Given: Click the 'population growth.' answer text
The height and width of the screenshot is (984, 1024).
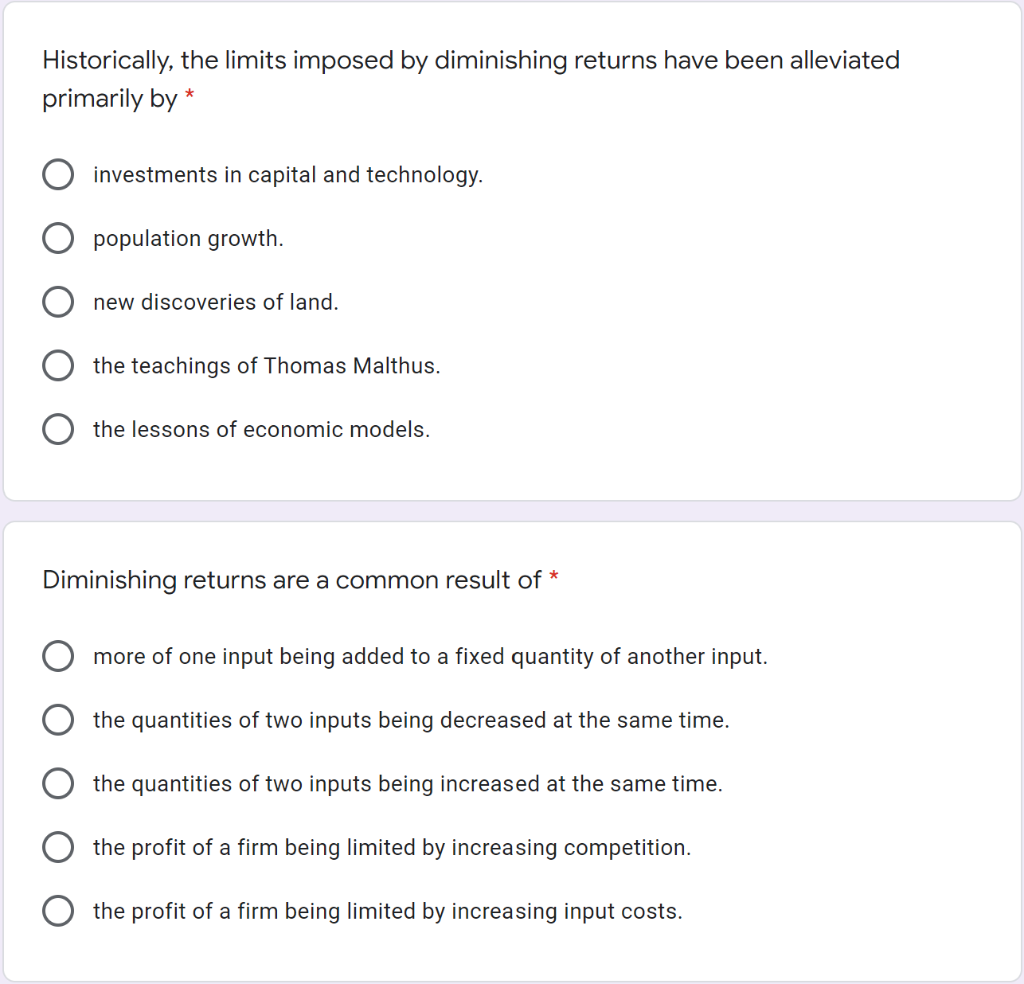Looking at the screenshot, I should click(188, 239).
